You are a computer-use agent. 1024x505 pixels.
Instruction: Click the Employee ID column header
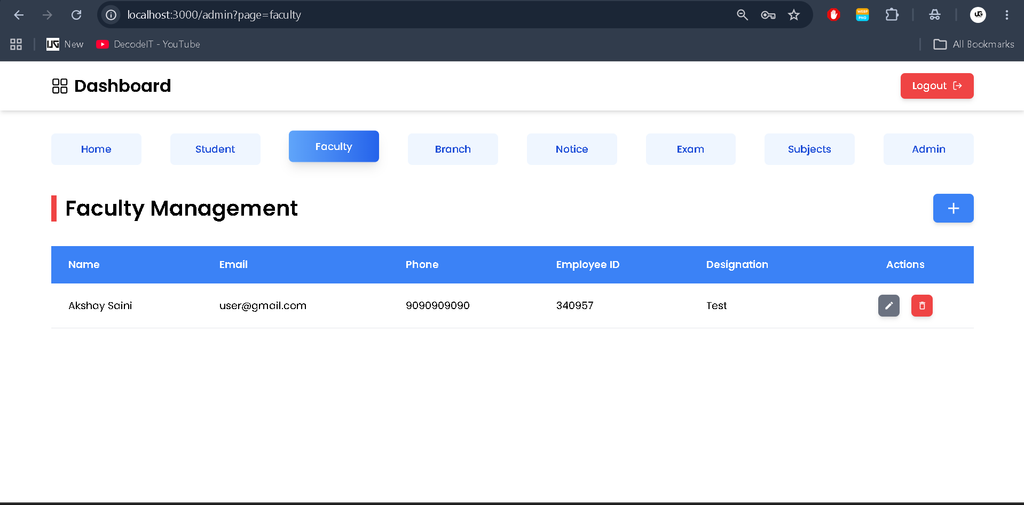tap(588, 265)
